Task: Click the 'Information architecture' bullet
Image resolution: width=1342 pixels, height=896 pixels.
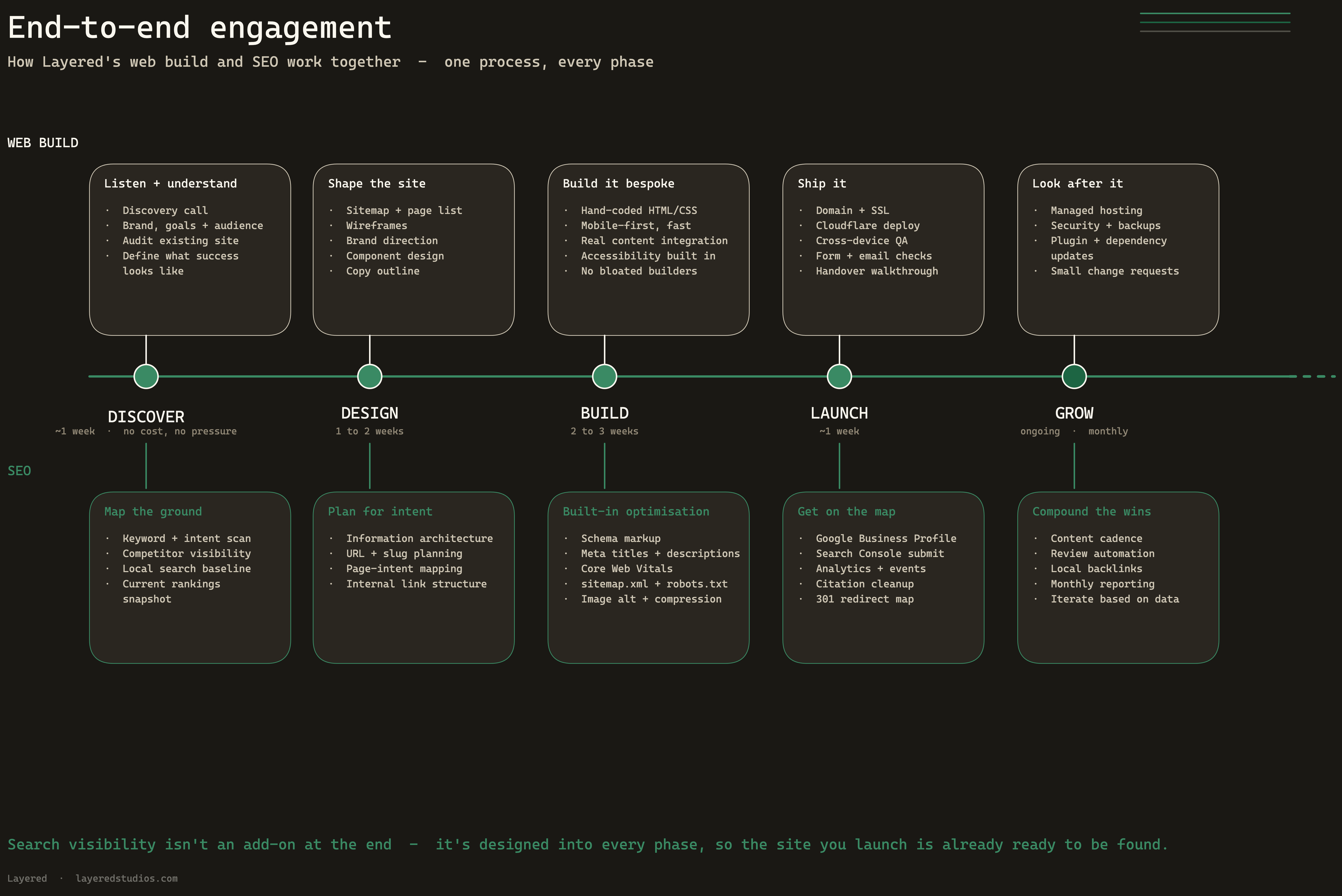Action: tap(420, 538)
